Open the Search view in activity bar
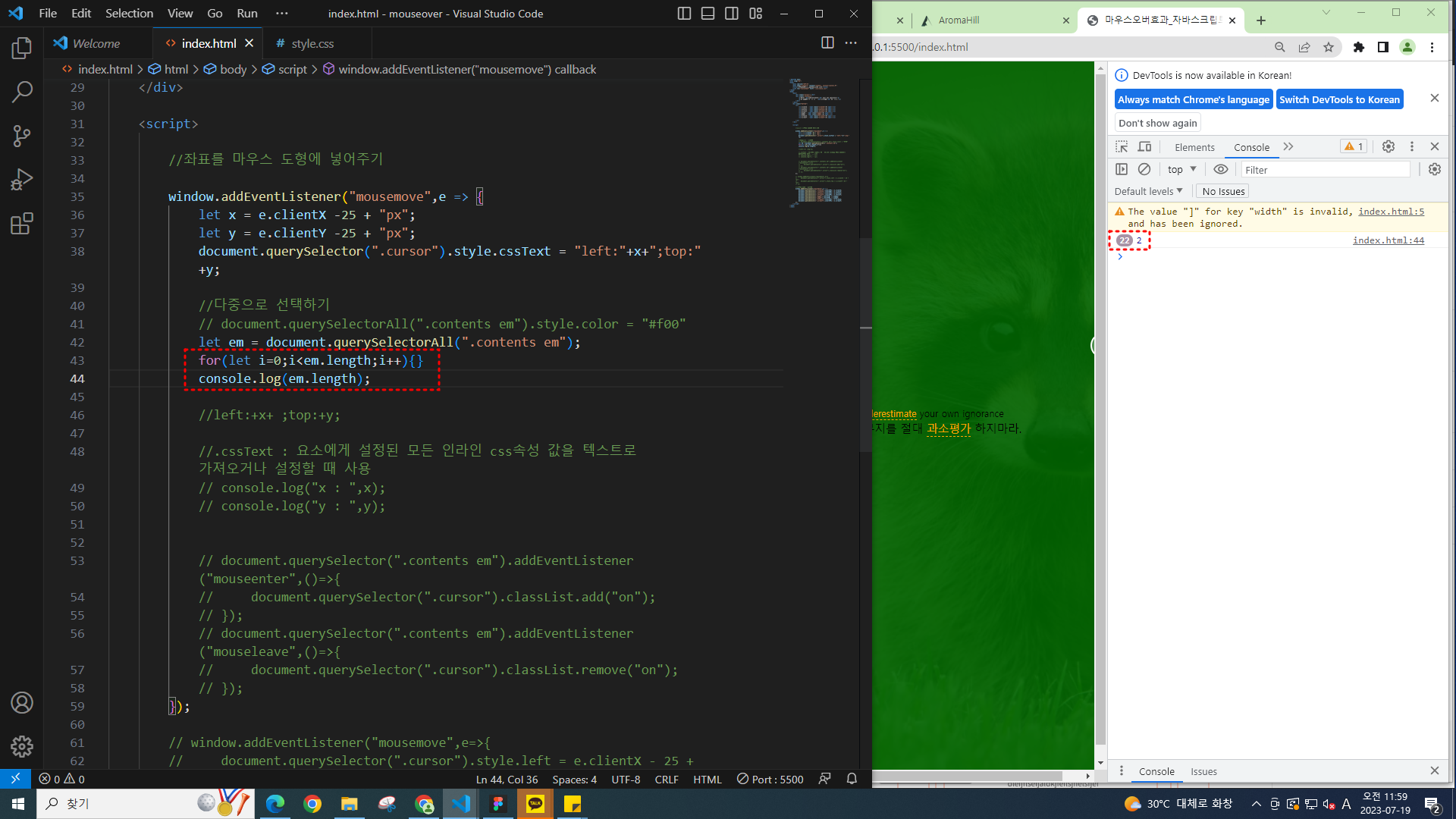Image resolution: width=1456 pixels, height=819 pixels. pyautogui.click(x=21, y=93)
